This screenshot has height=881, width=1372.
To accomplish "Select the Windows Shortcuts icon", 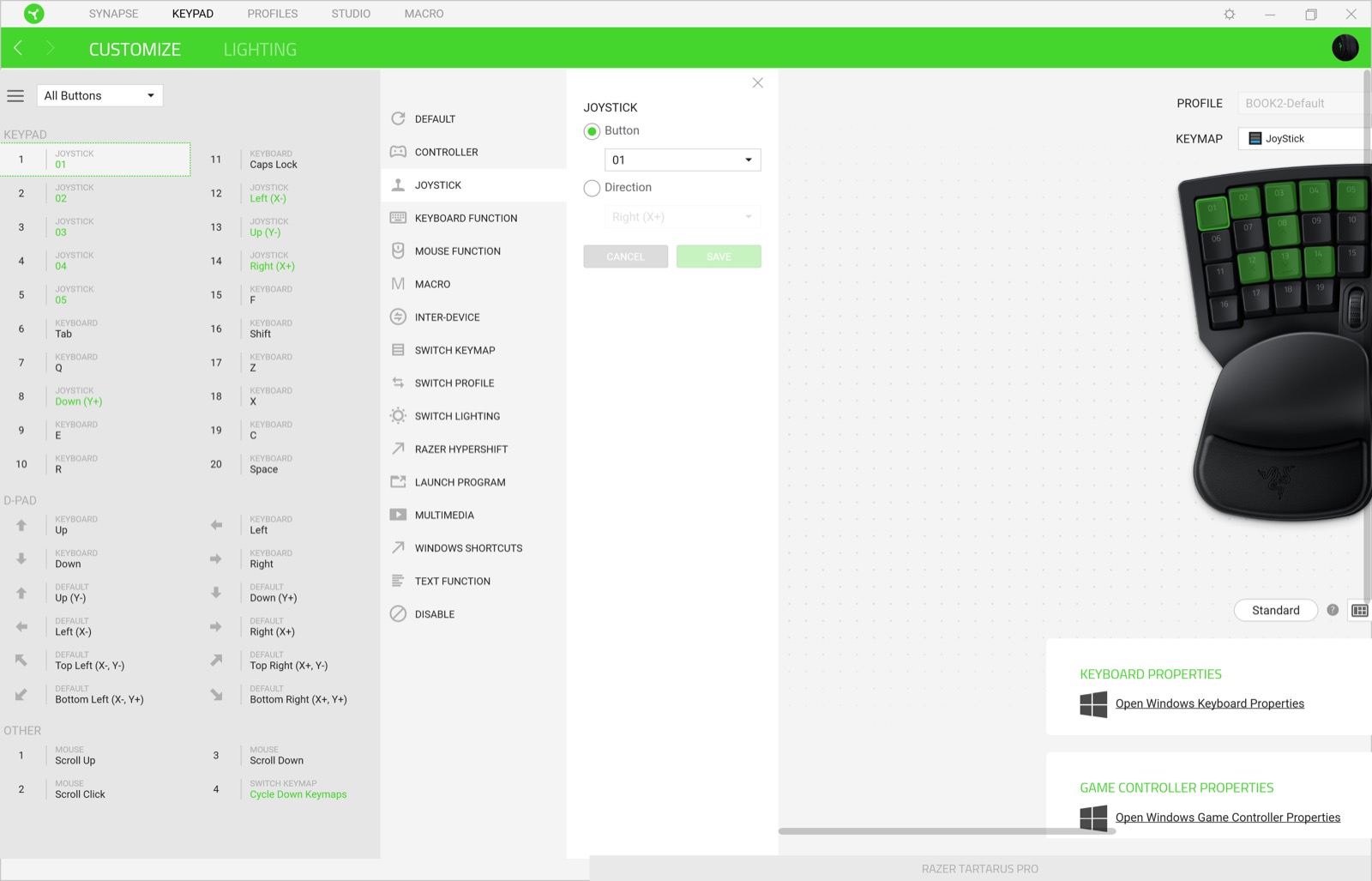I will [x=398, y=547].
